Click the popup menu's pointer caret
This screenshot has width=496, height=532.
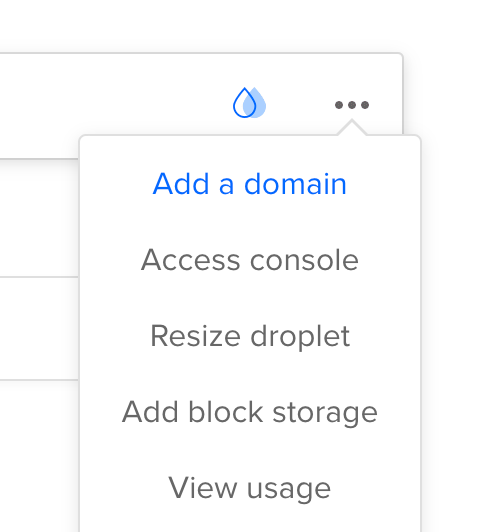352,128
